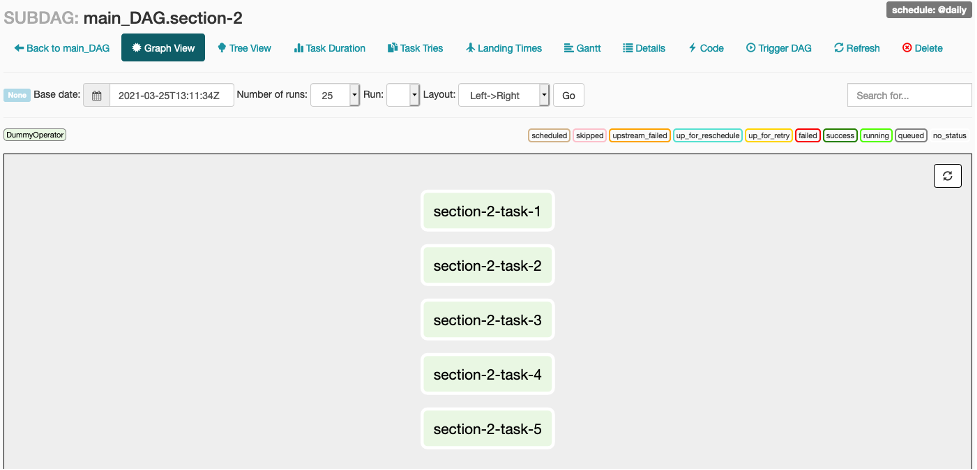Click the DummyOperator legend tag
Image resolution: width=977 pixels, height=470 pixels.
click(35, 134)
